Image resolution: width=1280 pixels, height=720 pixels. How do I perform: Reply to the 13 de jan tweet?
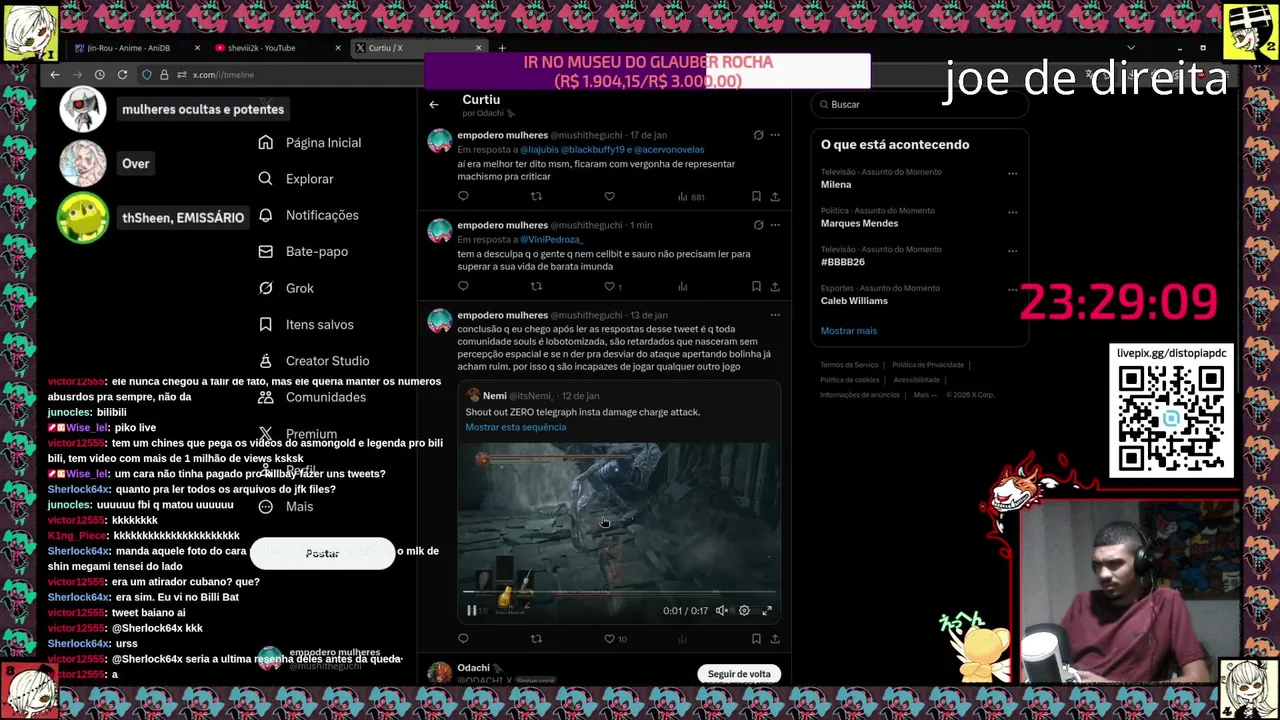click(x=463, y=639)
